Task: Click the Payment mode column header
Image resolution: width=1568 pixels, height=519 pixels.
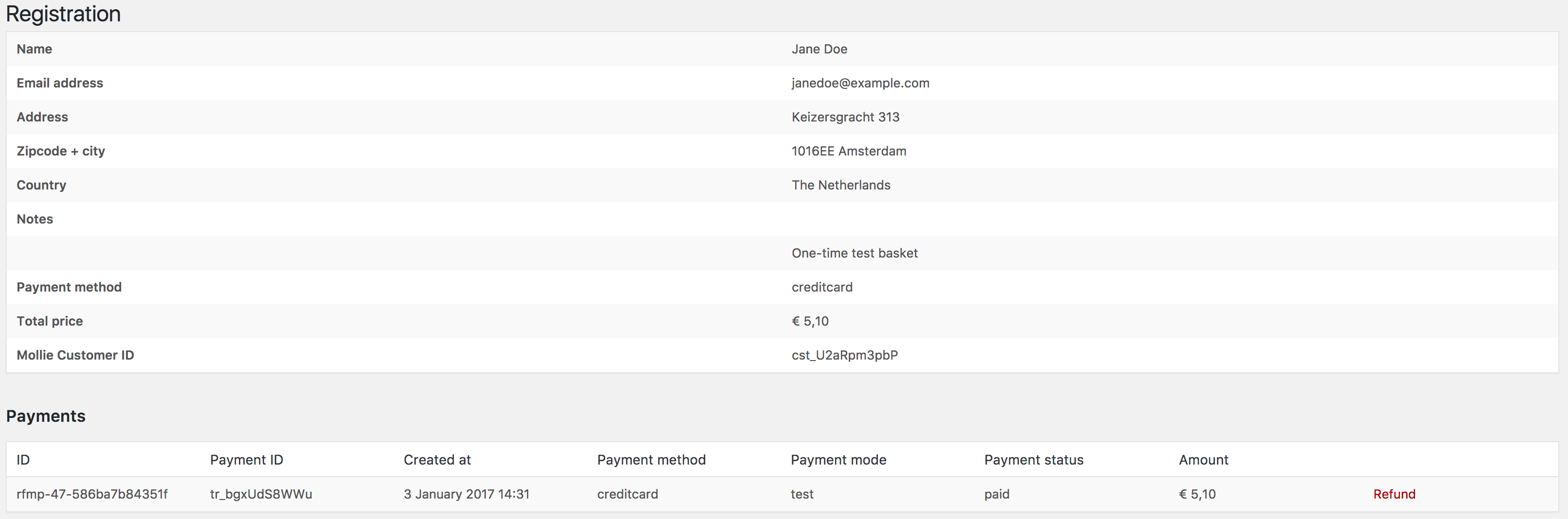Action: 838,459
